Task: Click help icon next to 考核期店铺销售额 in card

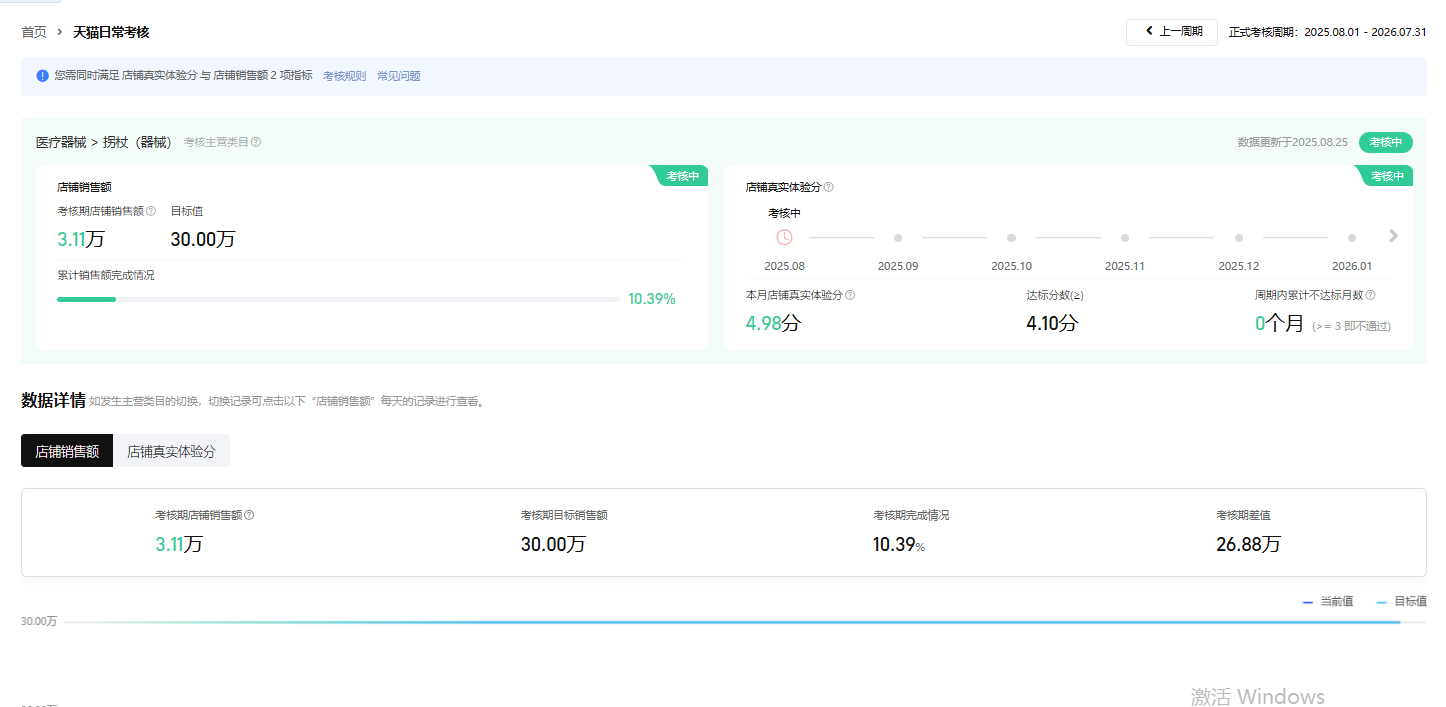Action: click(151, 211)
